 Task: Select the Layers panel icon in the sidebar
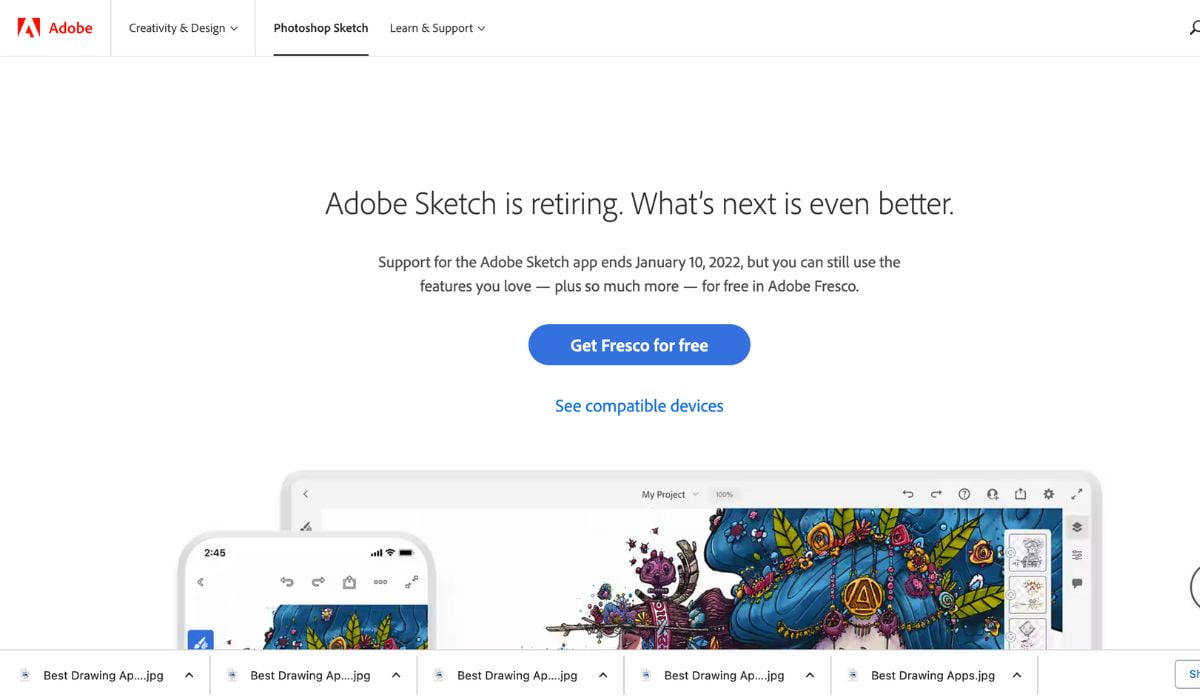click(x=1077, y=526)
